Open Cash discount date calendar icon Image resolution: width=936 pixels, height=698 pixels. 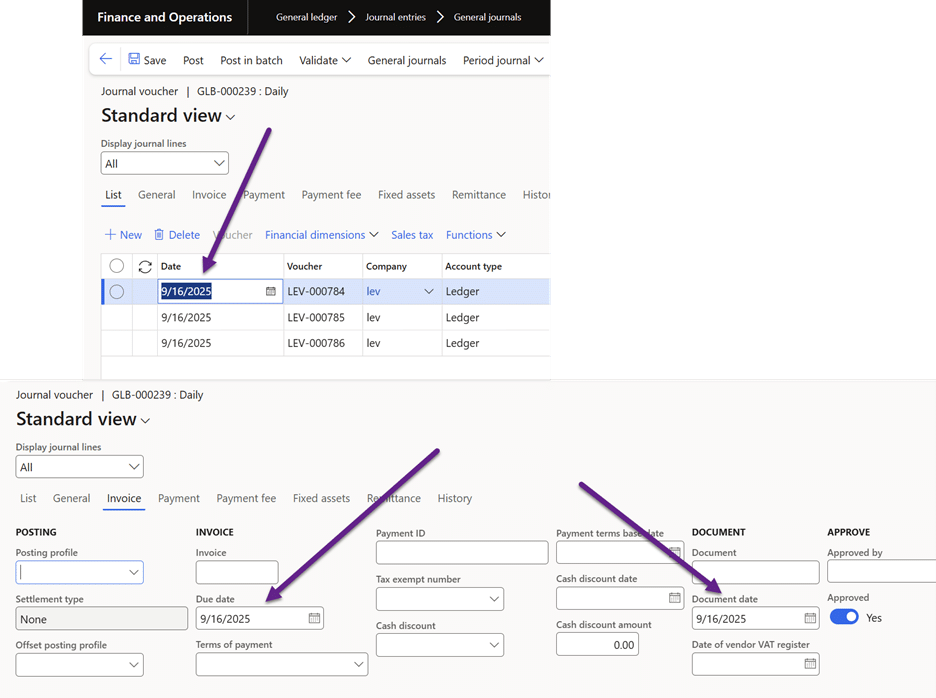(x=674, y=598)
